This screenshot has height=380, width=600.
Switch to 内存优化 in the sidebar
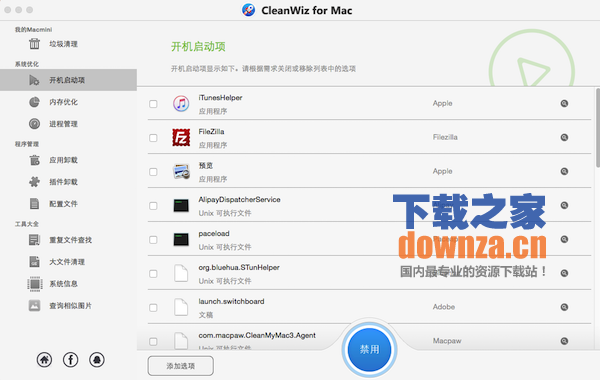tap(64, 102)
